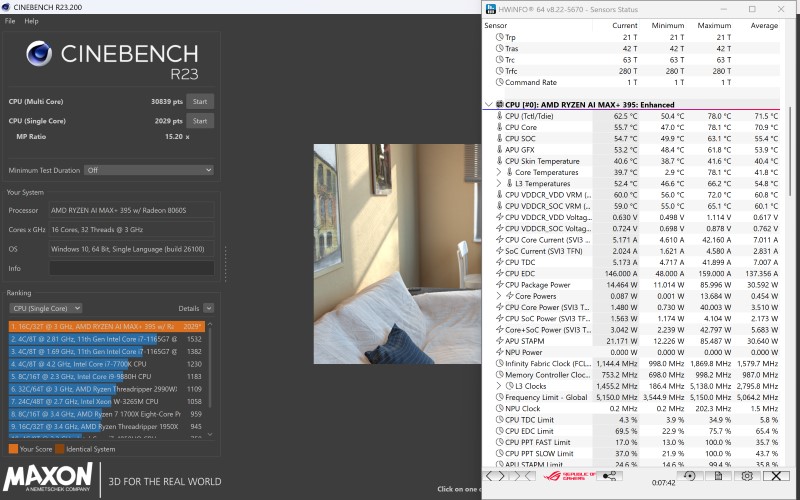Expand the L3 Temperatures row
Screen dimensions: 800x500
pyautogui.click(x=499, y=183)
